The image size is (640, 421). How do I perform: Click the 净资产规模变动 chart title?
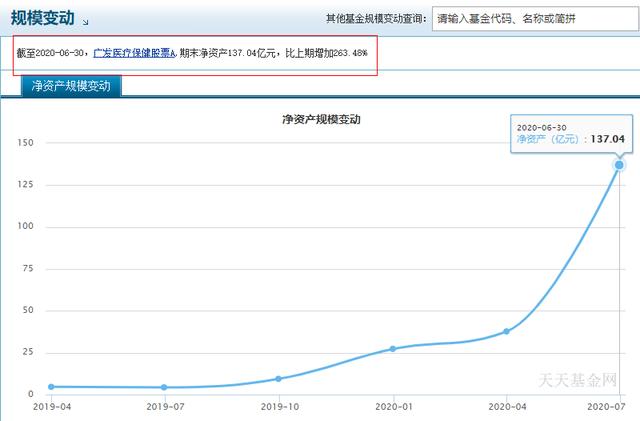coord(321,120)
